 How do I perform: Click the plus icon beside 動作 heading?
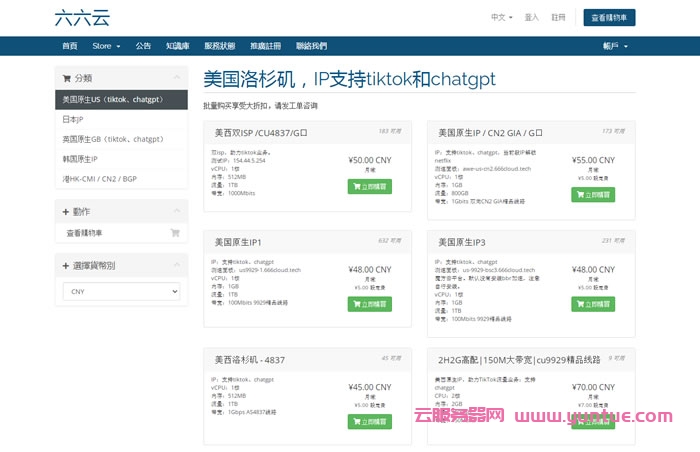pos(66,211)
